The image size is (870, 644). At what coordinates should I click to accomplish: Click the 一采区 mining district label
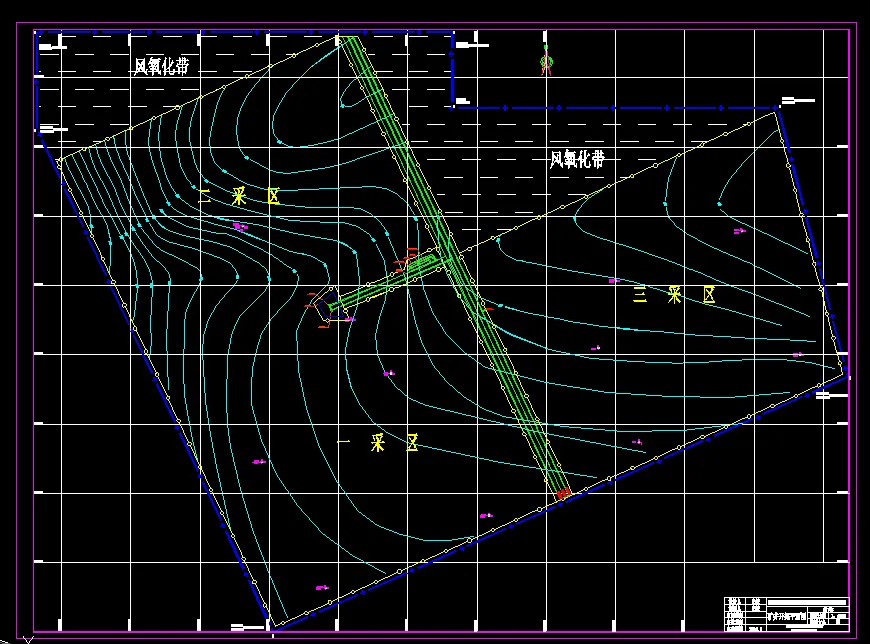coord(378,443)
